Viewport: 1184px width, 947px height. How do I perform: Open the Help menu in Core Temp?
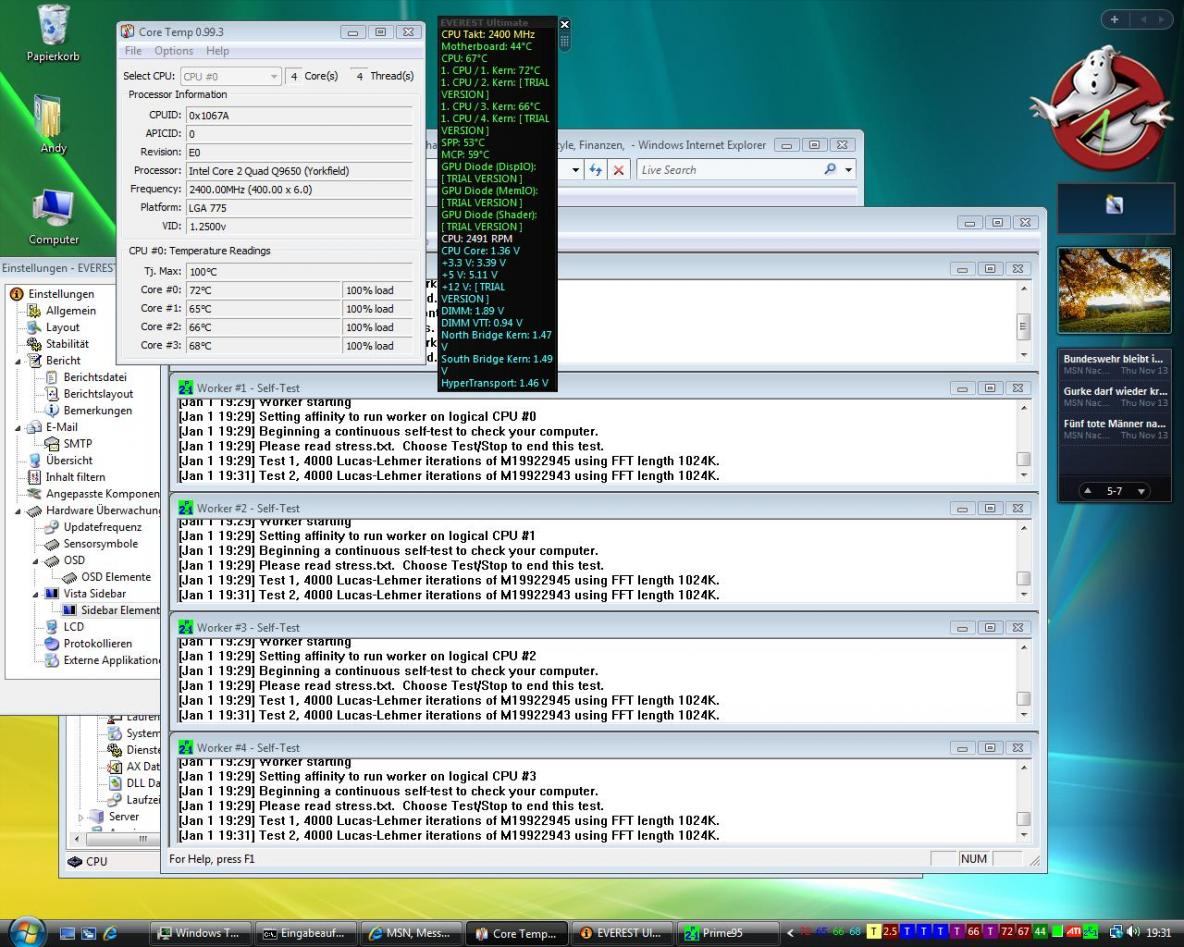217,51
